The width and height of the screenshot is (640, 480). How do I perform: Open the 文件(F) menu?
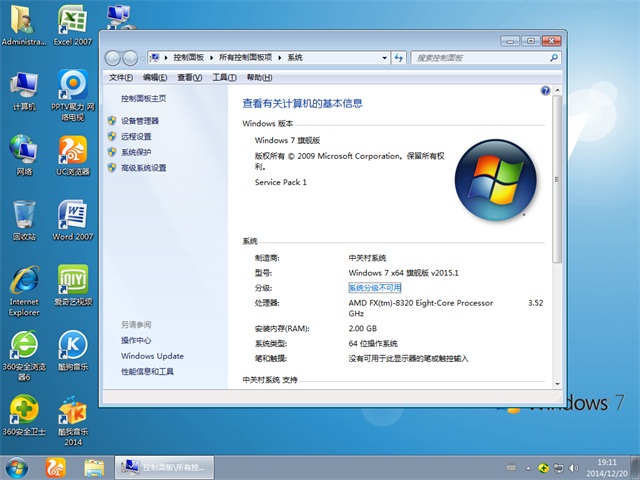(x=121, y=77)
